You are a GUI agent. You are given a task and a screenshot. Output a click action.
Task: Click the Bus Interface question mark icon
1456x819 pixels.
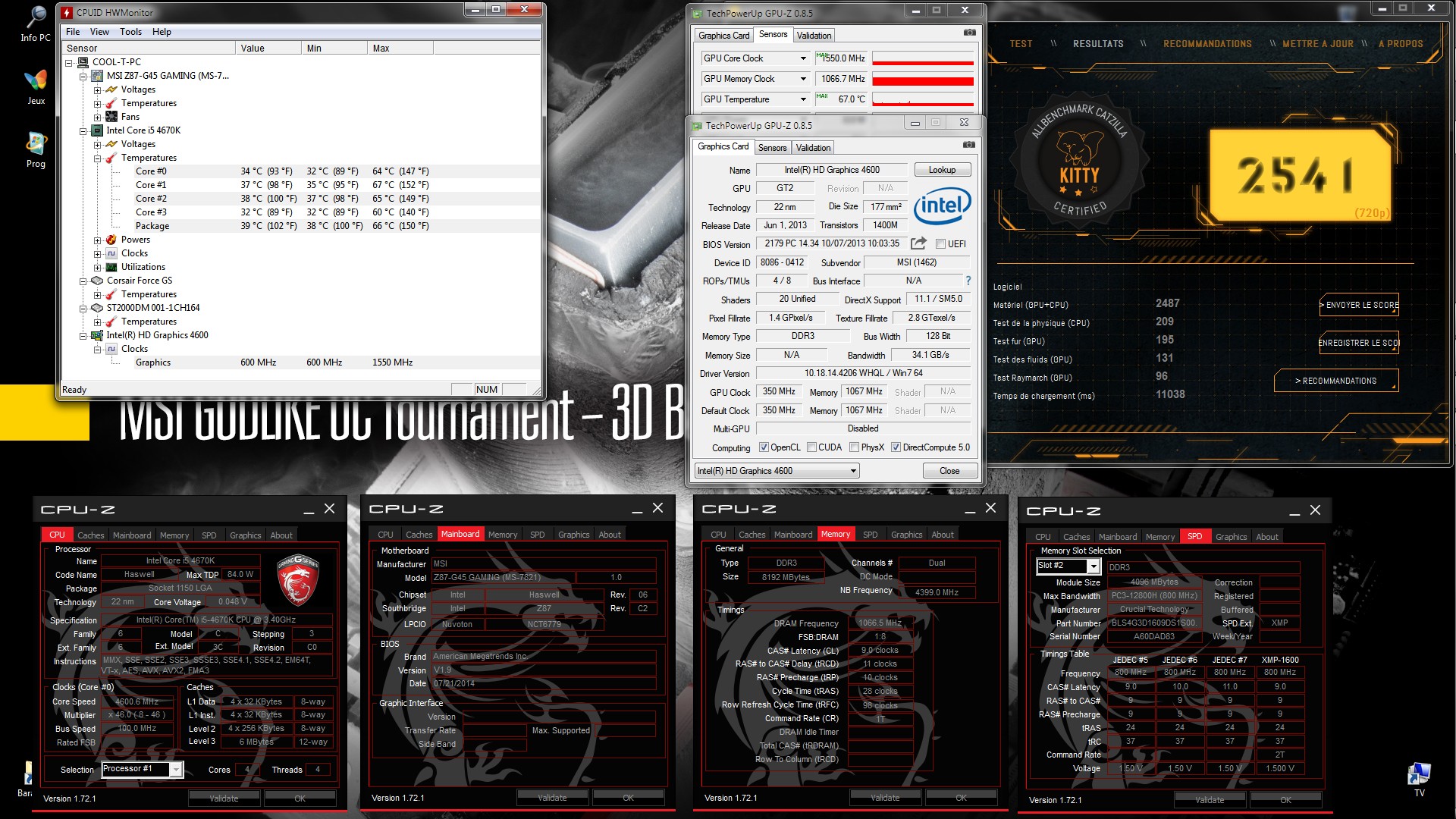pos(968,281)
